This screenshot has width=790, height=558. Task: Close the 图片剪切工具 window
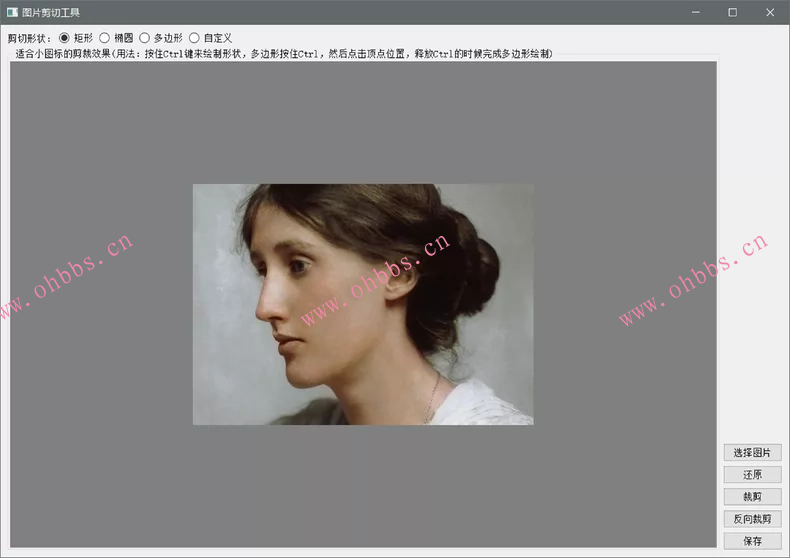coord(770,12)
